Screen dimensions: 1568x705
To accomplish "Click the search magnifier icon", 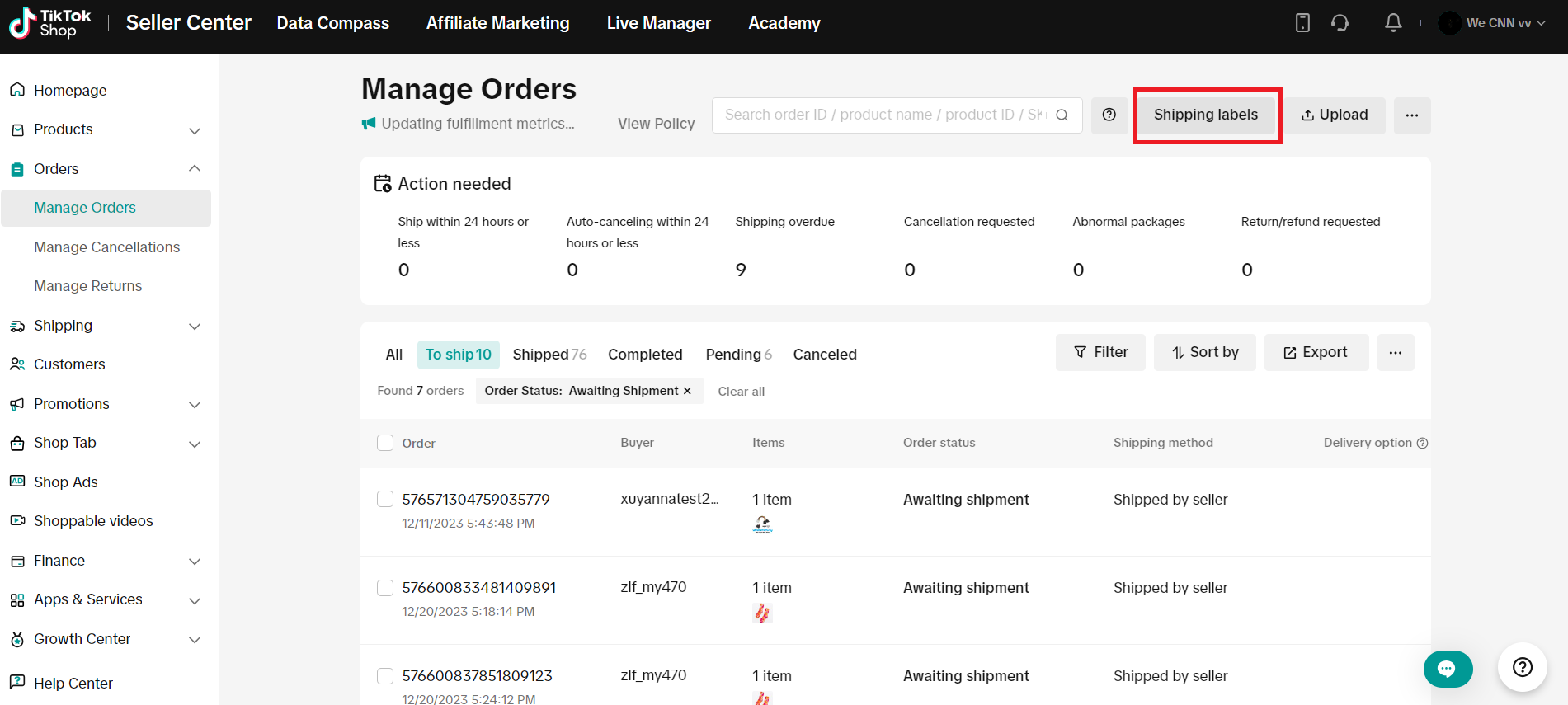I will point(1062,115).
